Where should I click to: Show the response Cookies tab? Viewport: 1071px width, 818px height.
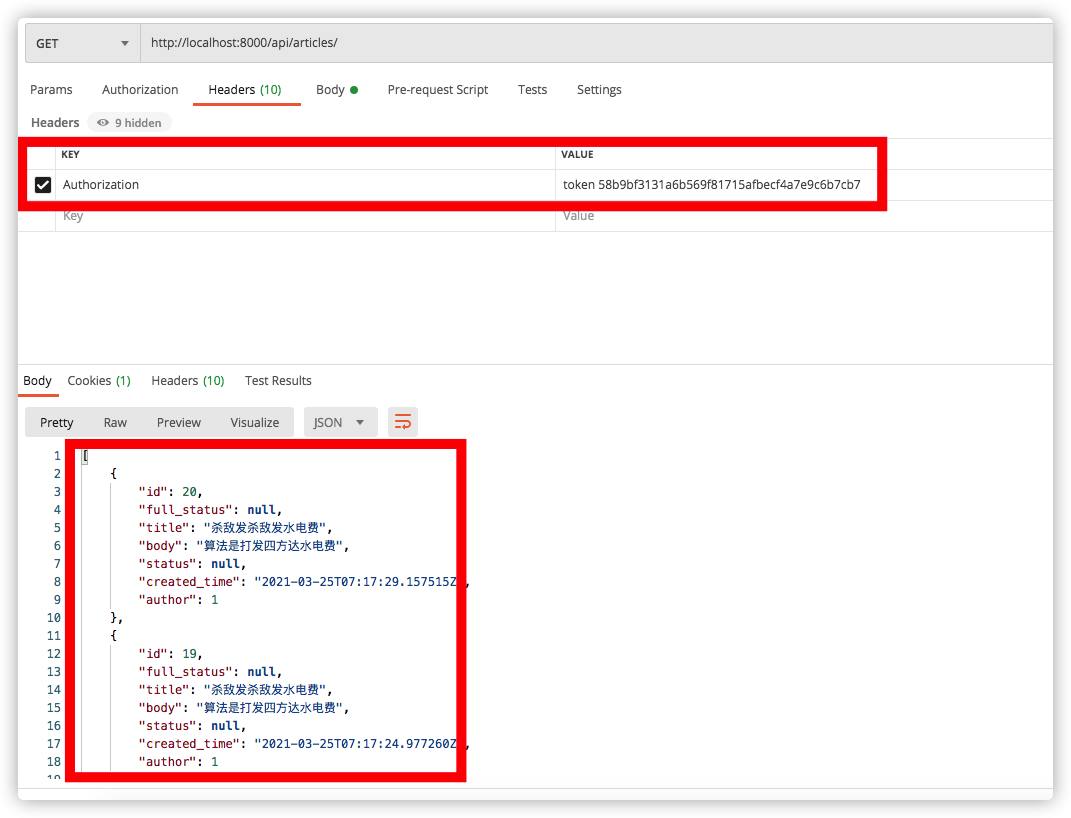98,381
